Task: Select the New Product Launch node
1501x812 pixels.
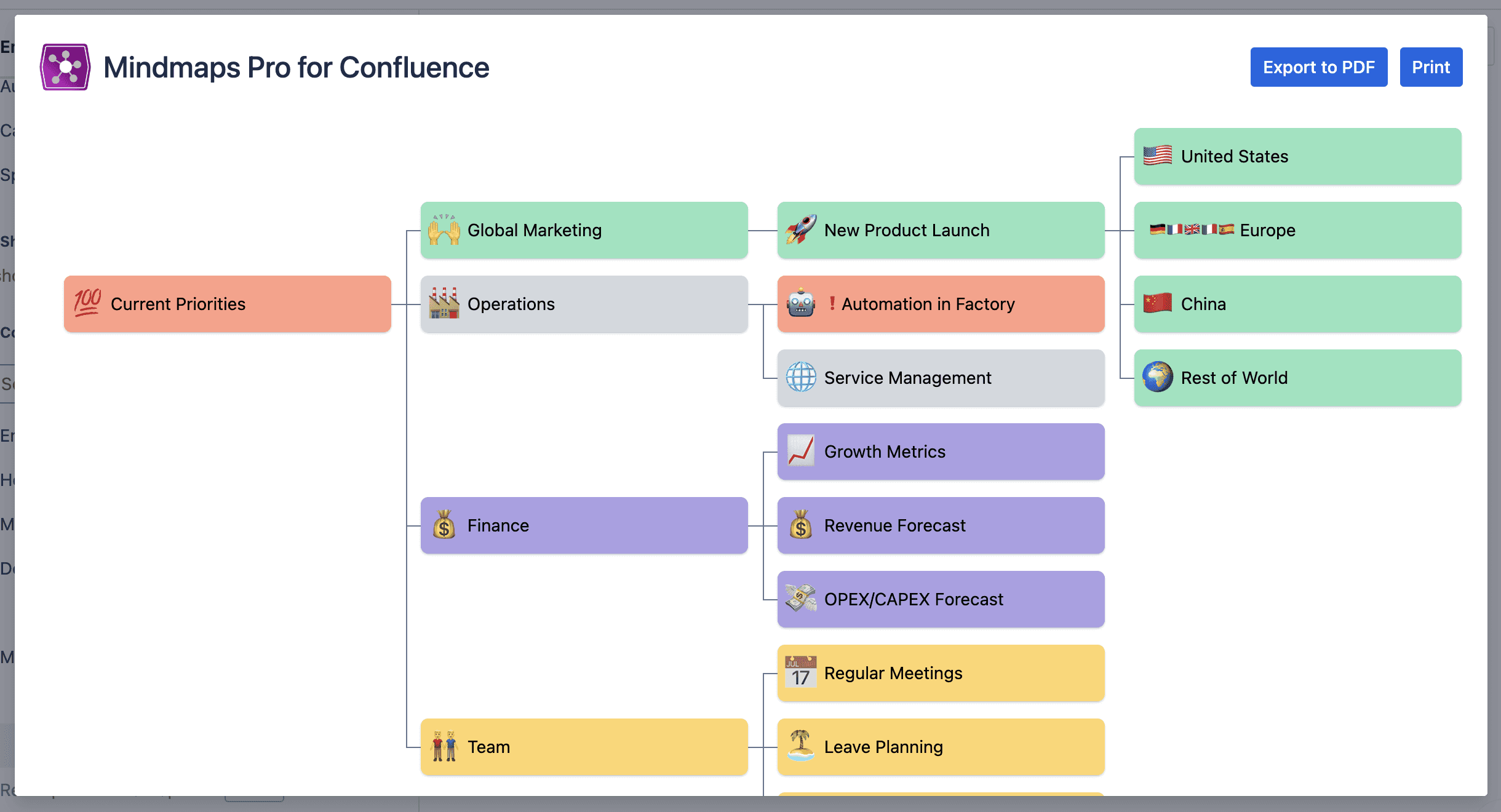Action: tap(941, 230)
